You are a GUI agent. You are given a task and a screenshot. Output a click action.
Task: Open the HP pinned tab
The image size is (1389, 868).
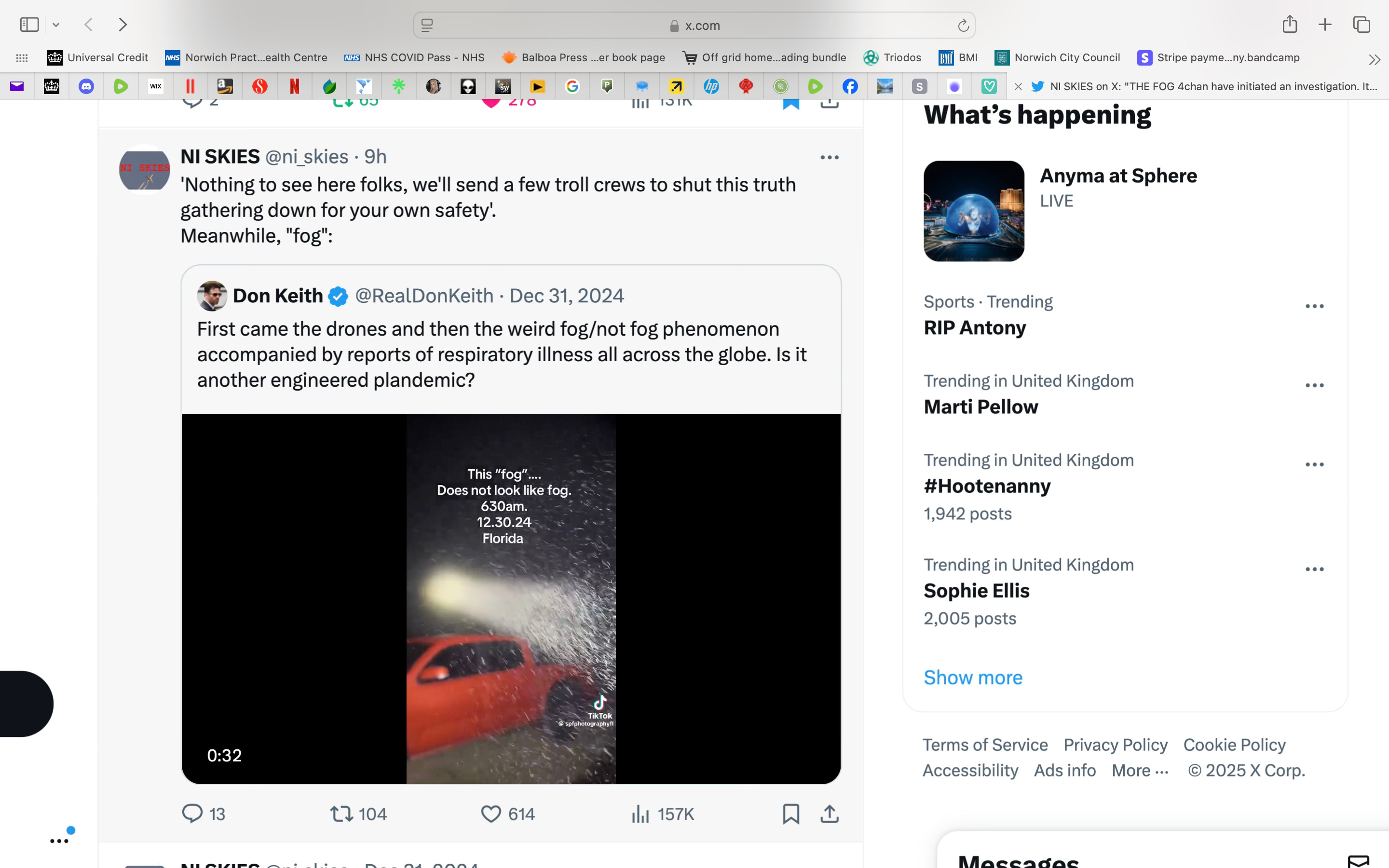tap(711, 87)
